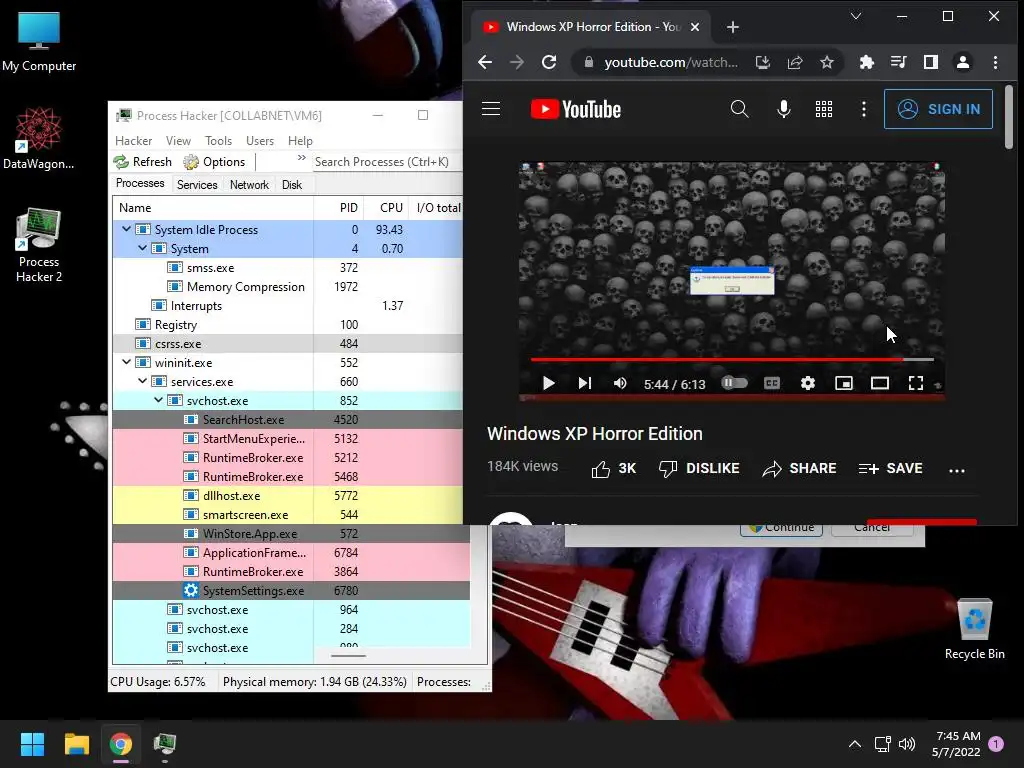The width and height of the screenshot is (1024, 768).
Task: Click the Search Processes field
Action: click(387, 162)
